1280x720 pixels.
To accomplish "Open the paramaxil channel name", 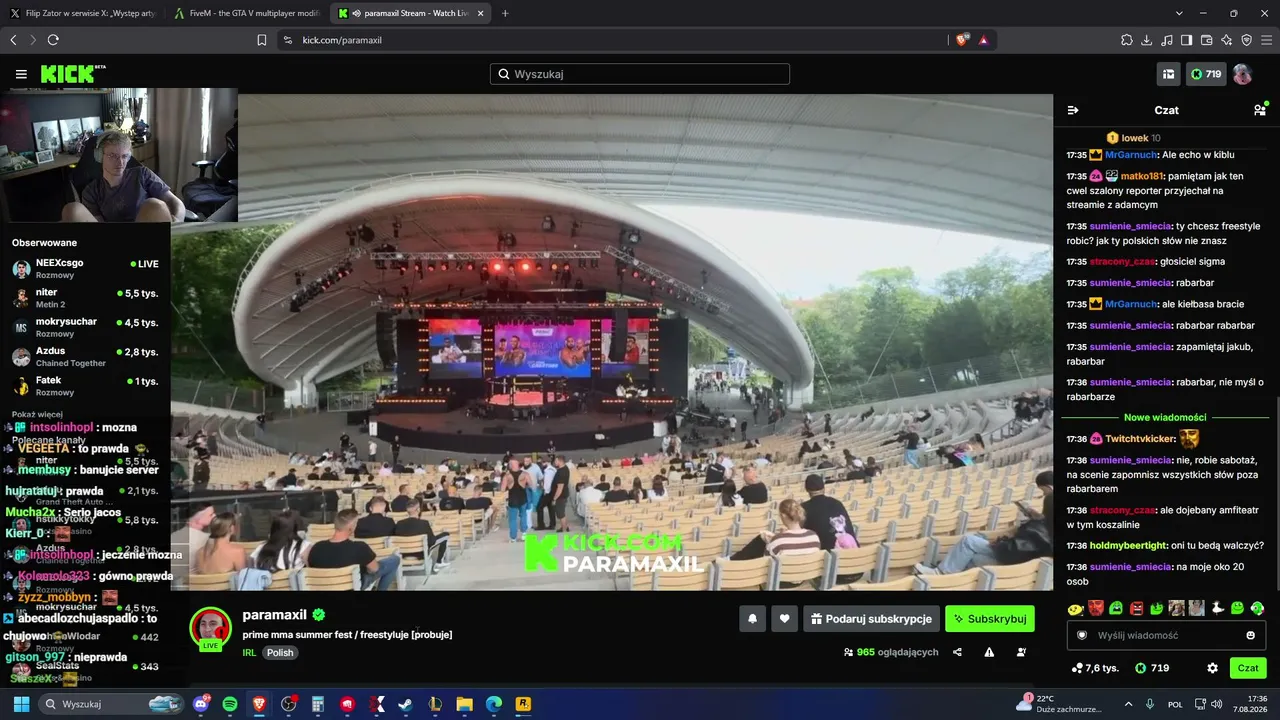I will point(274,615).
